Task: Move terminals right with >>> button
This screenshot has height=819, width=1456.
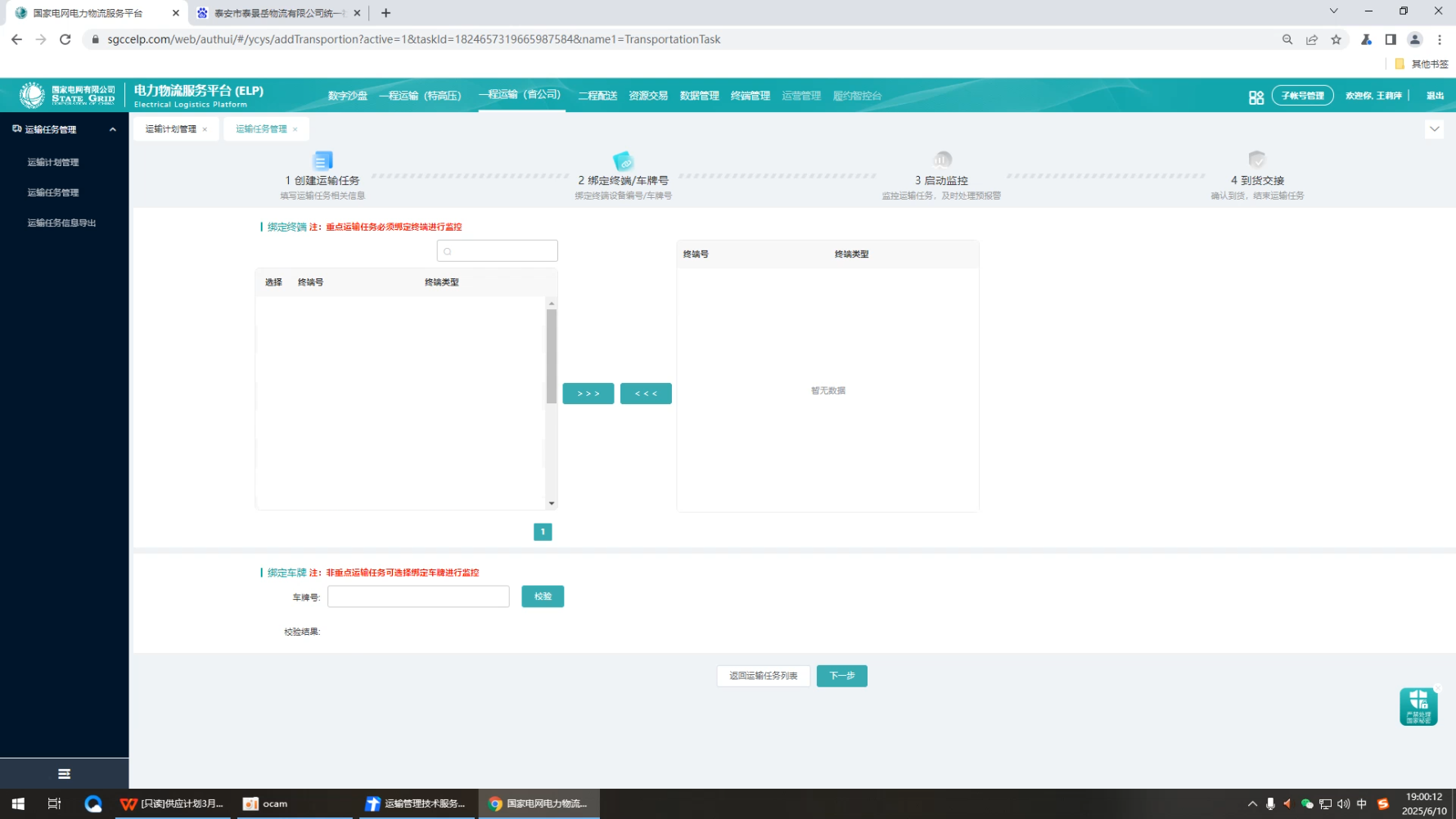Action: [x=588, y=394]
